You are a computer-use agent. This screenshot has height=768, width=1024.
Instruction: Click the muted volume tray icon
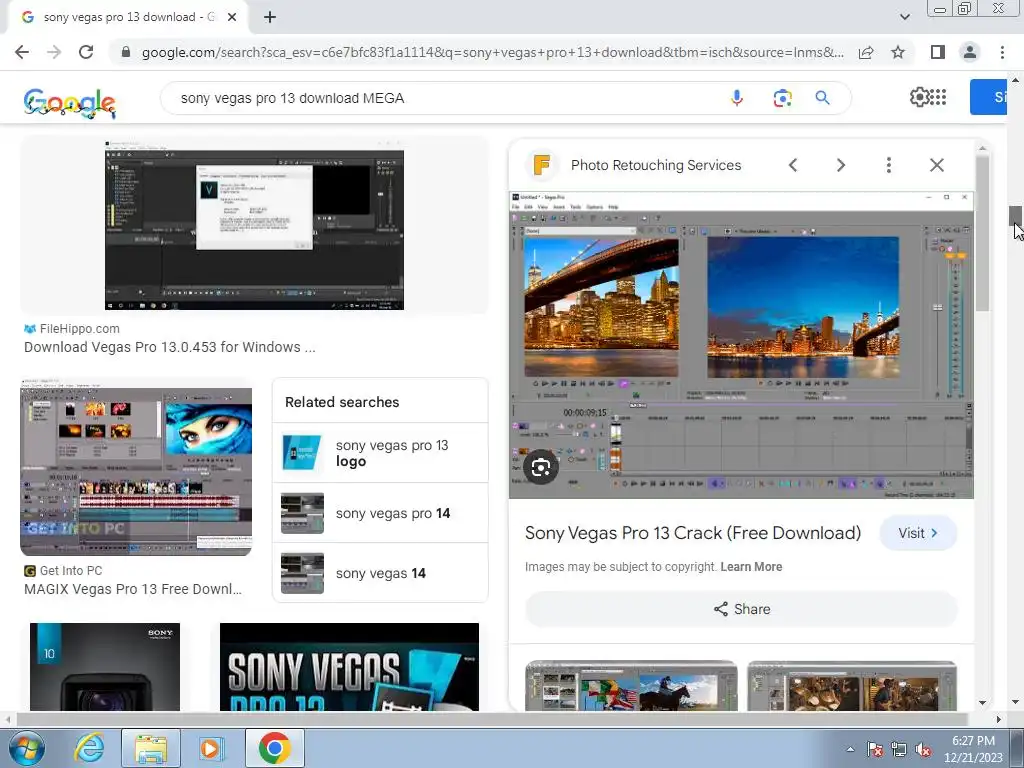[x=923, y=749]
